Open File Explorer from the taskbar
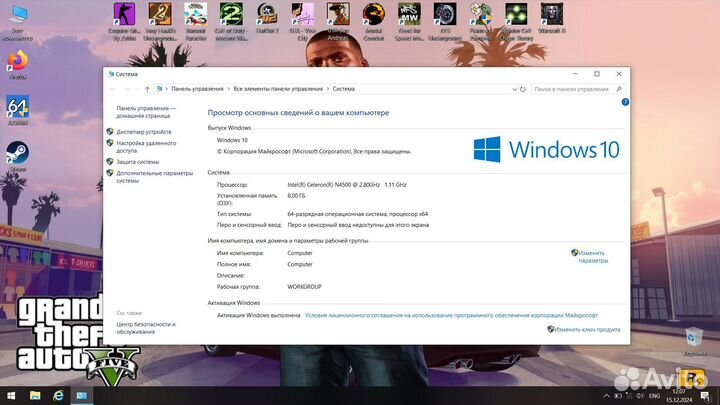 point(35,396)
